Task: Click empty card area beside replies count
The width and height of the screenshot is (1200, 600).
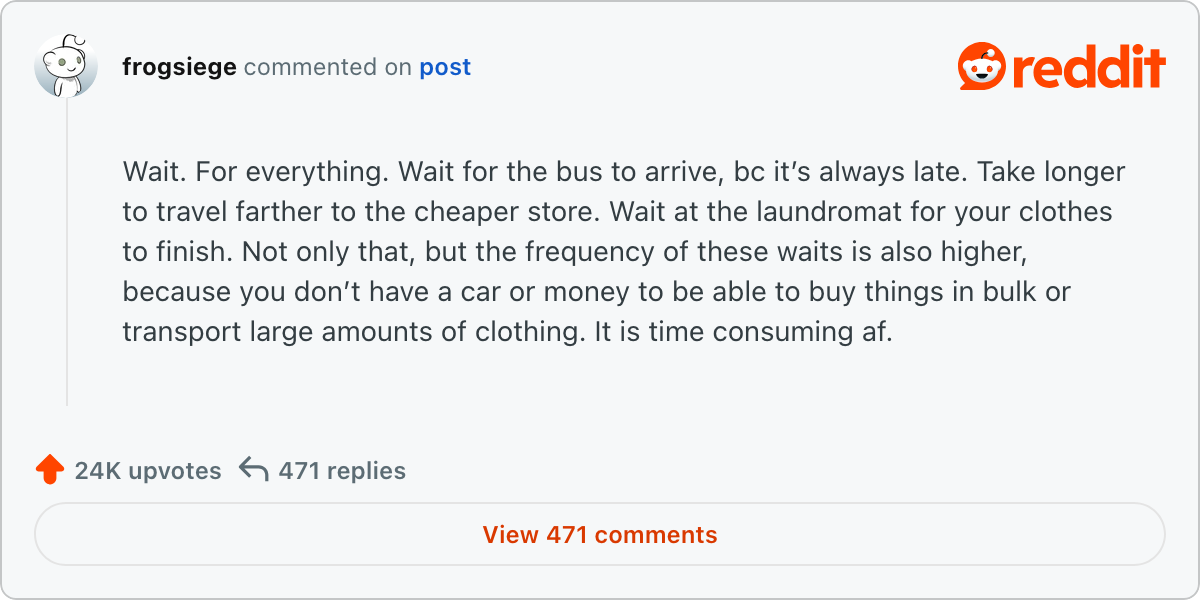Action: coord(780,470)
